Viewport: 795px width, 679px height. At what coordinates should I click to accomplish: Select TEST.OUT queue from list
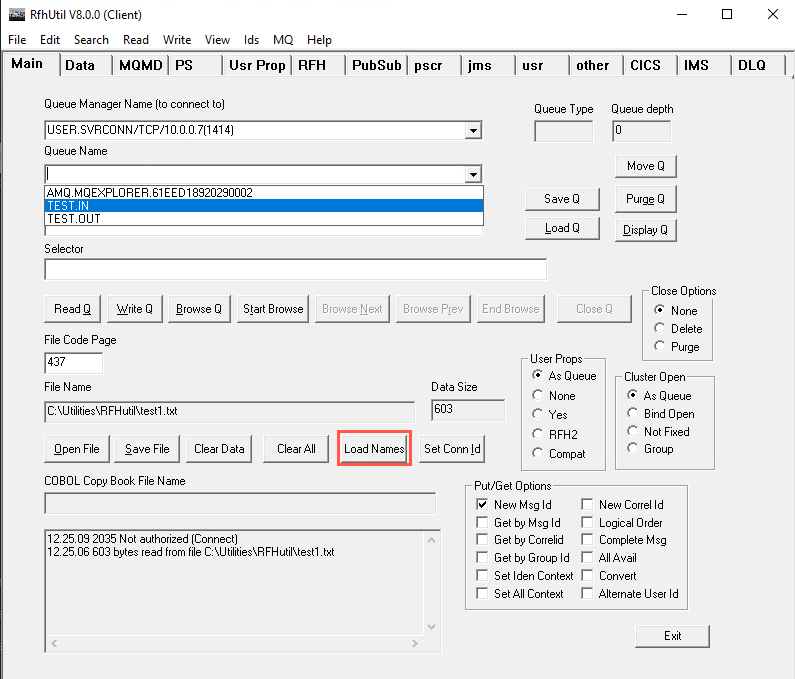tap(264, 219)
